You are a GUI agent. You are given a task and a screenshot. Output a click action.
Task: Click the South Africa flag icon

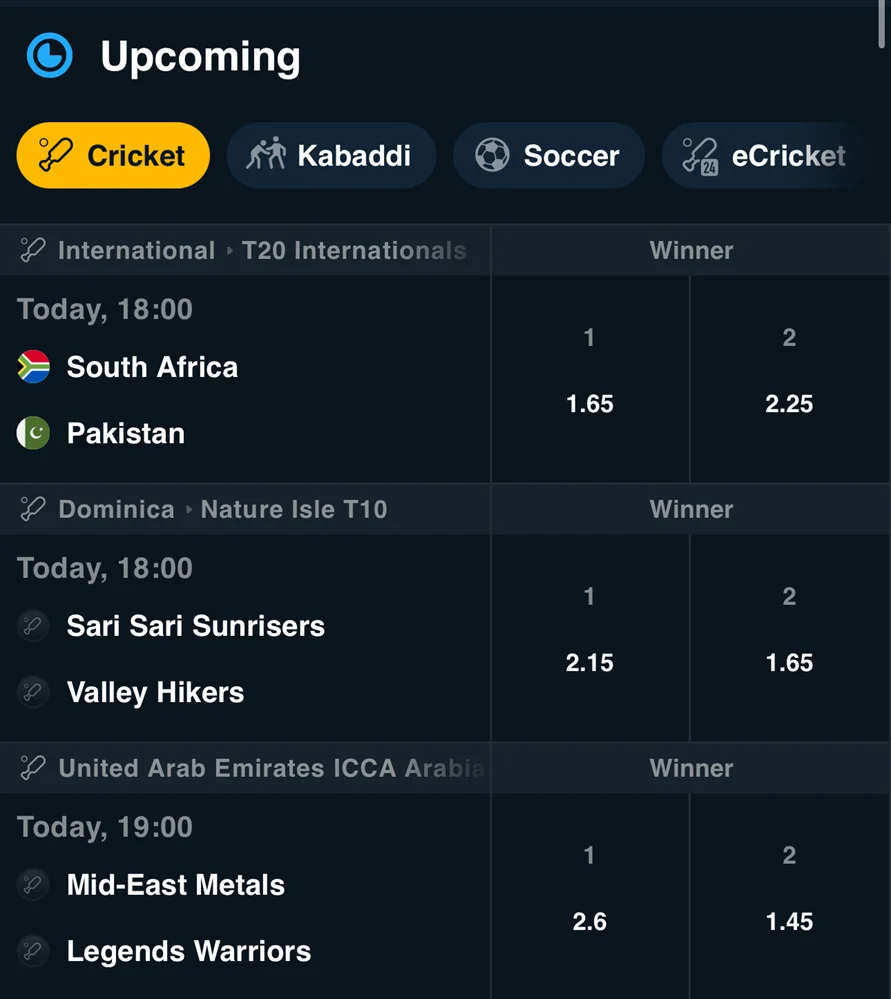32,367
